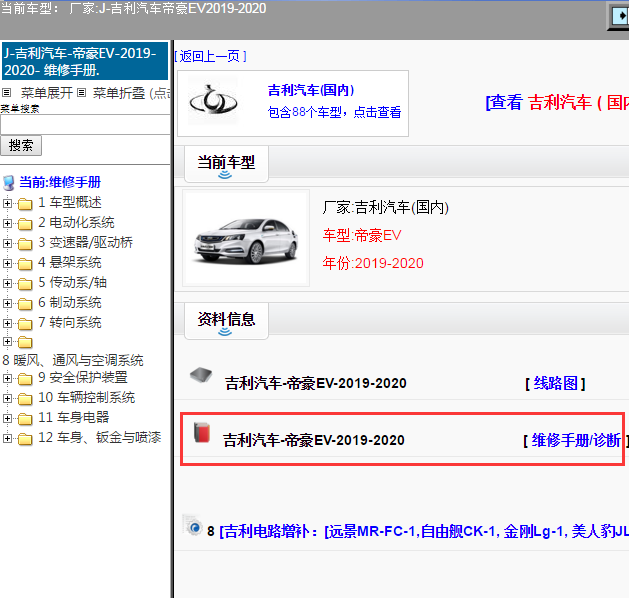The image size is (629, 598).
Task: Click the 菜单展开 expand-all icon
Action: [6, 93]
